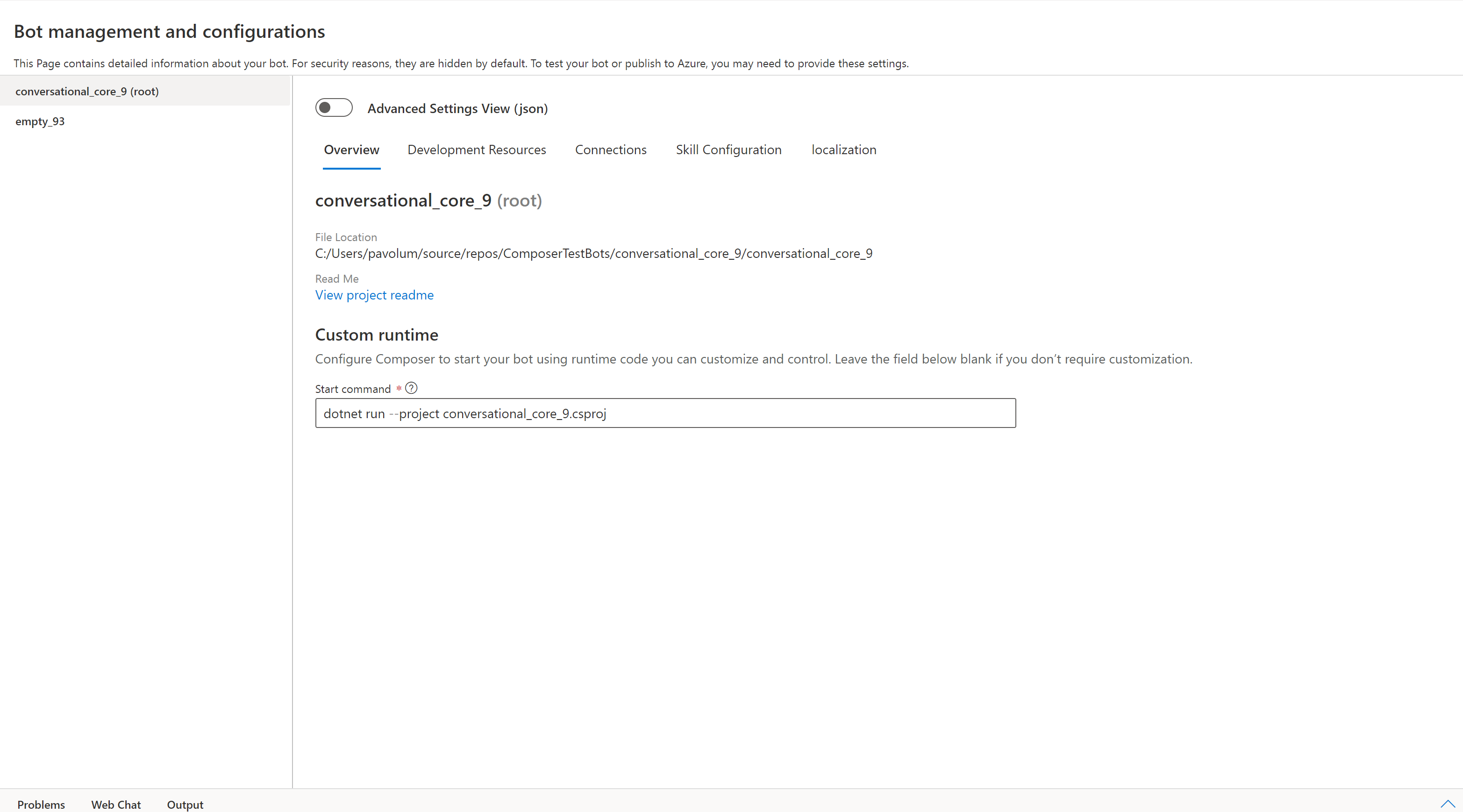Select the localization tab

pos(843,150)
